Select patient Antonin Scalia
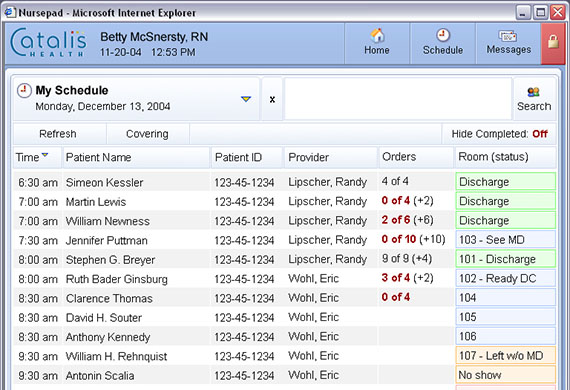Viewport: 570px width, 390px height. pos(100,375)
